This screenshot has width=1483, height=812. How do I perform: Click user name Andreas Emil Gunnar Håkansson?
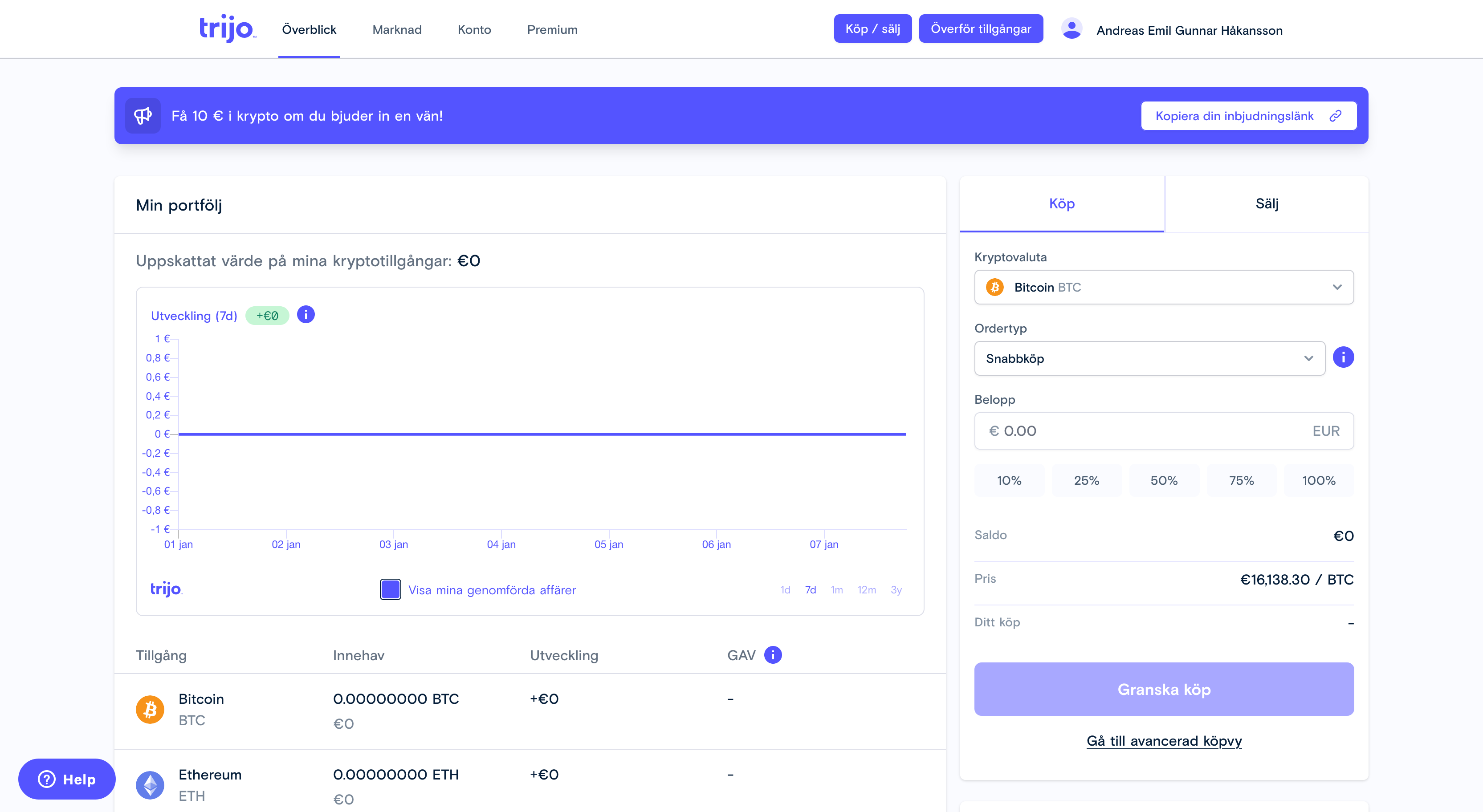click(x=1190, y=30)
